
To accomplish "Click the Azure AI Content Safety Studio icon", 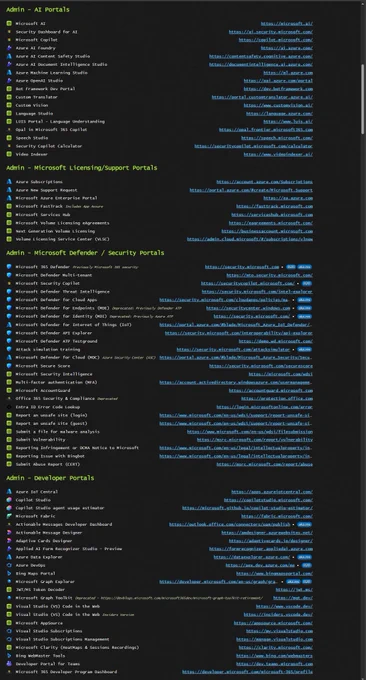I will [9, 56].
